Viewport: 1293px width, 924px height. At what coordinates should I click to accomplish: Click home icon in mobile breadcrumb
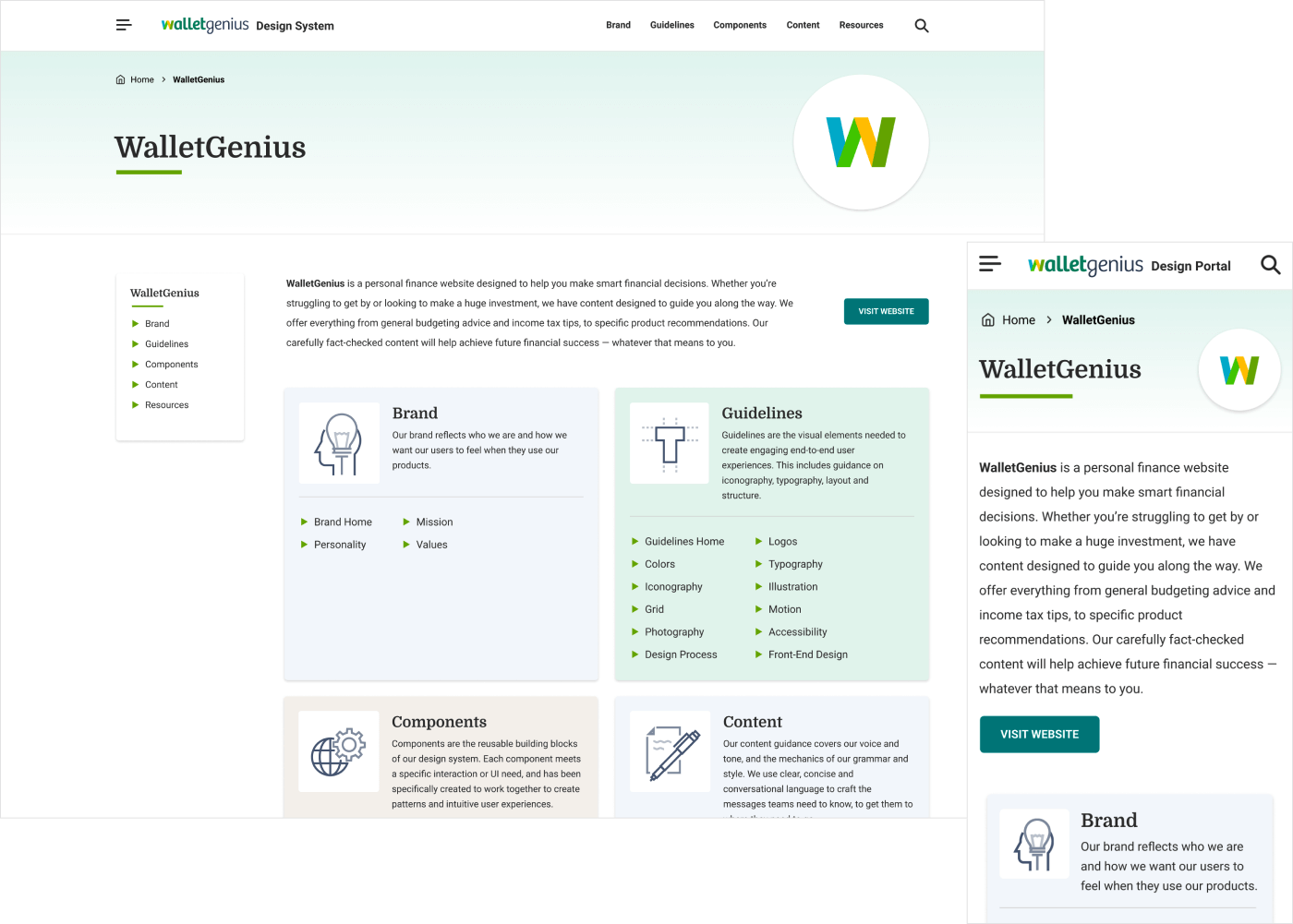click(x=988, y=319)
